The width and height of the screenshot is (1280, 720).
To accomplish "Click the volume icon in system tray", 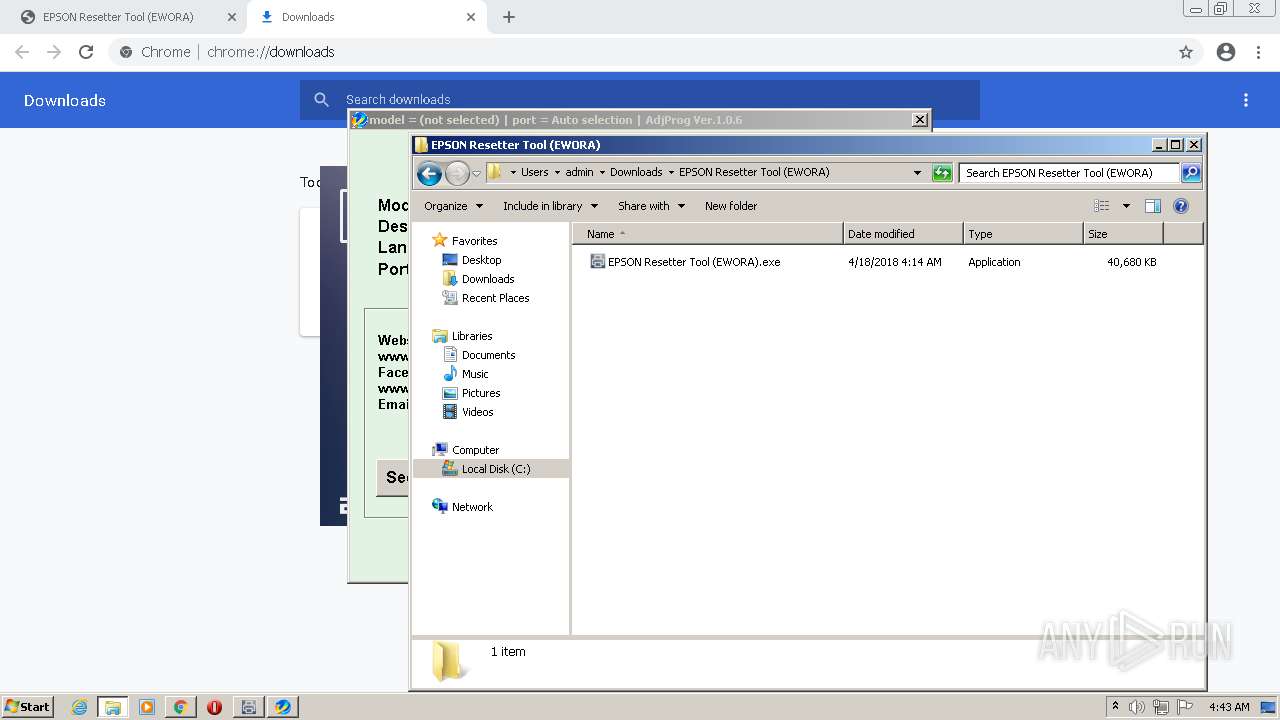I will pos(1137,707).
